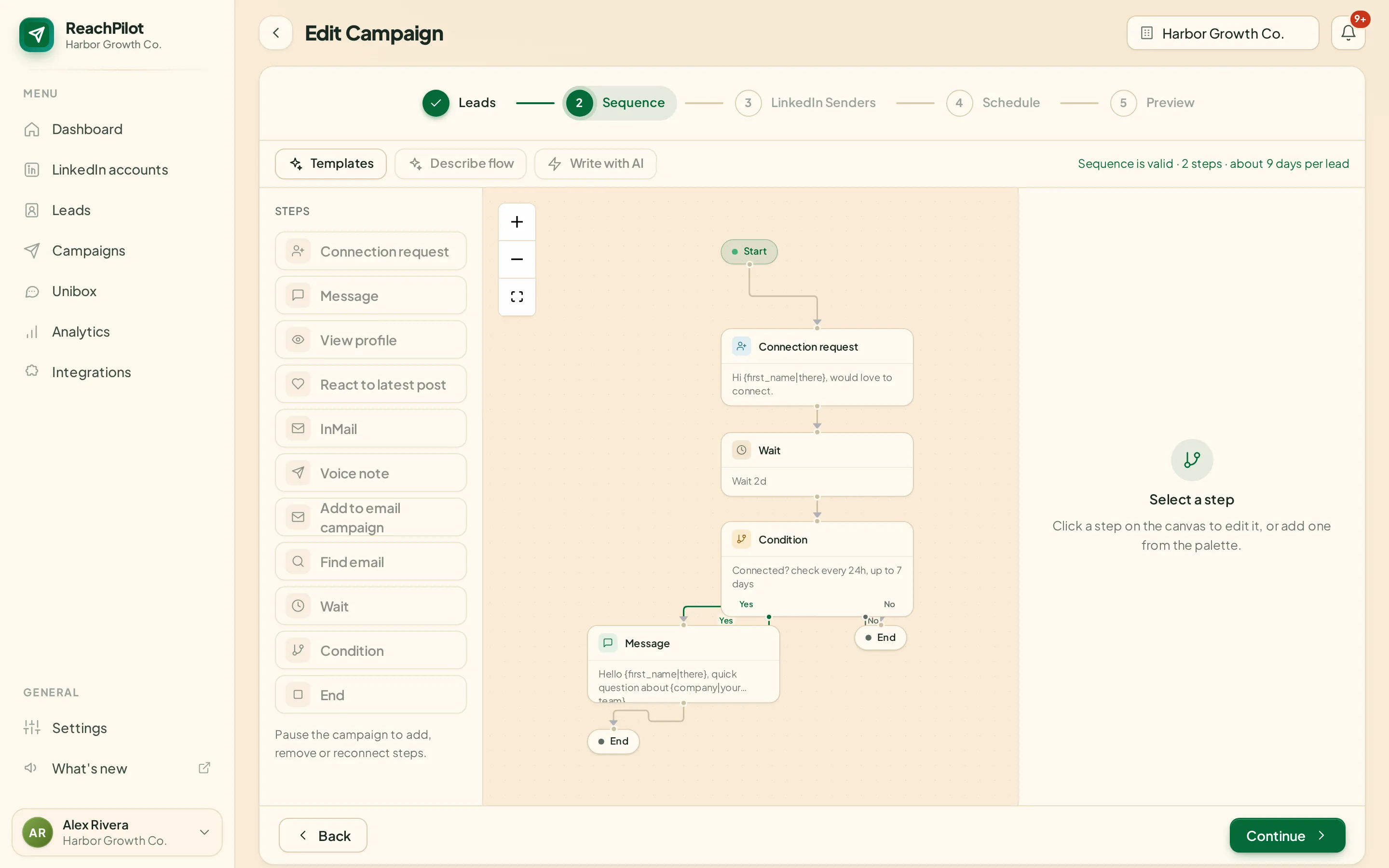Fit the sequence canvas to view
The image size is (1389, 868).
click(x=517, y=297)
